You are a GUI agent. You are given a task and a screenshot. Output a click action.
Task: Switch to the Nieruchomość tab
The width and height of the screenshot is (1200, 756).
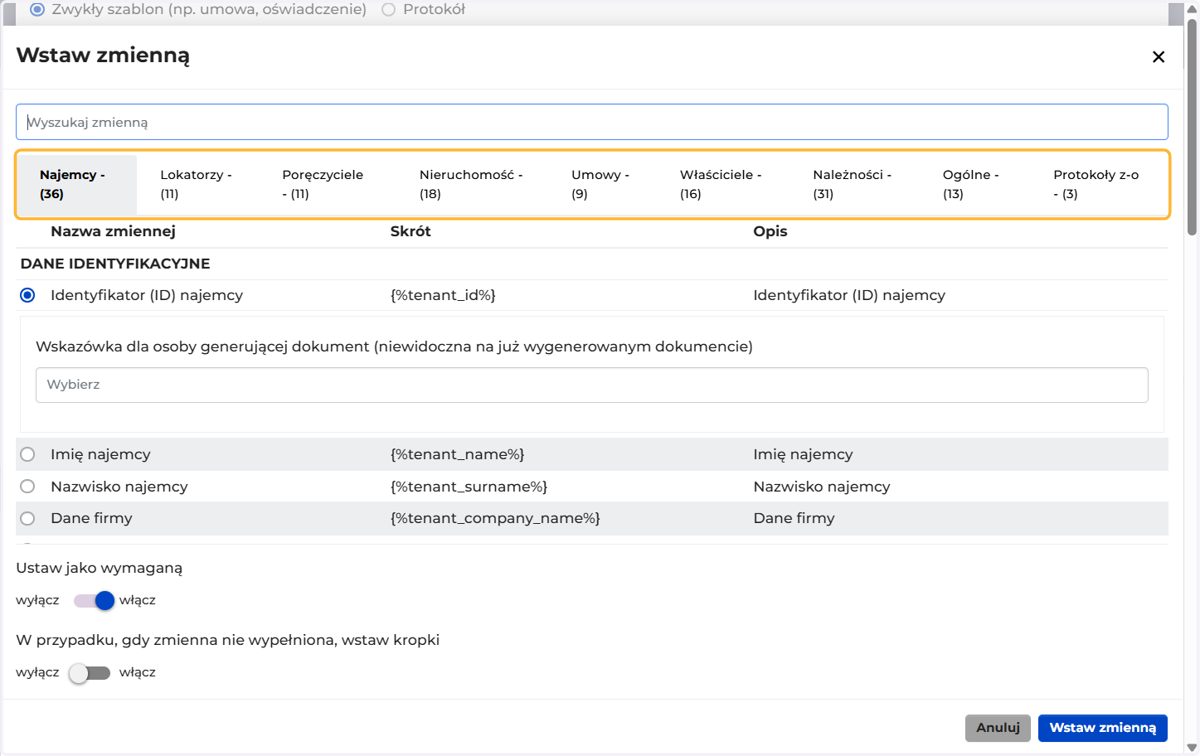click(471, 184)
